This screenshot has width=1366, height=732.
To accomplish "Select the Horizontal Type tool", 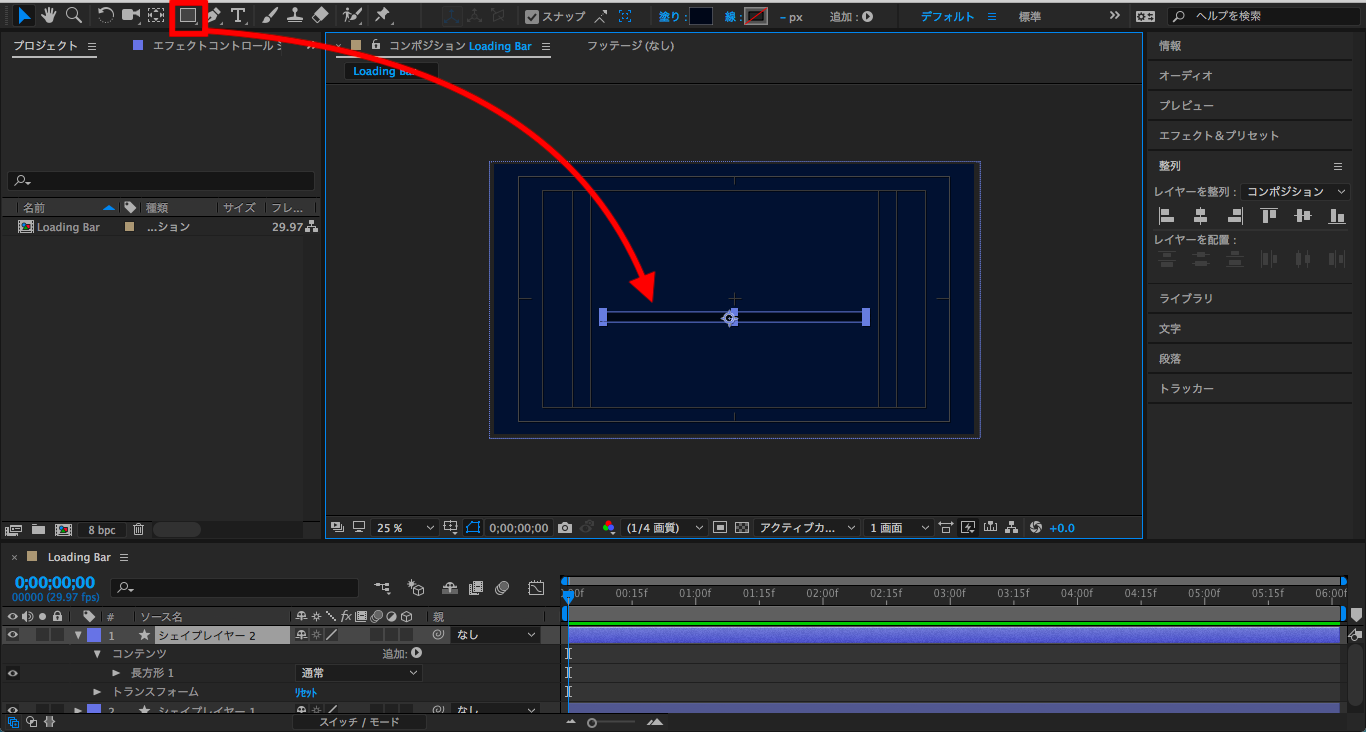I will click(x=238, y=16).
